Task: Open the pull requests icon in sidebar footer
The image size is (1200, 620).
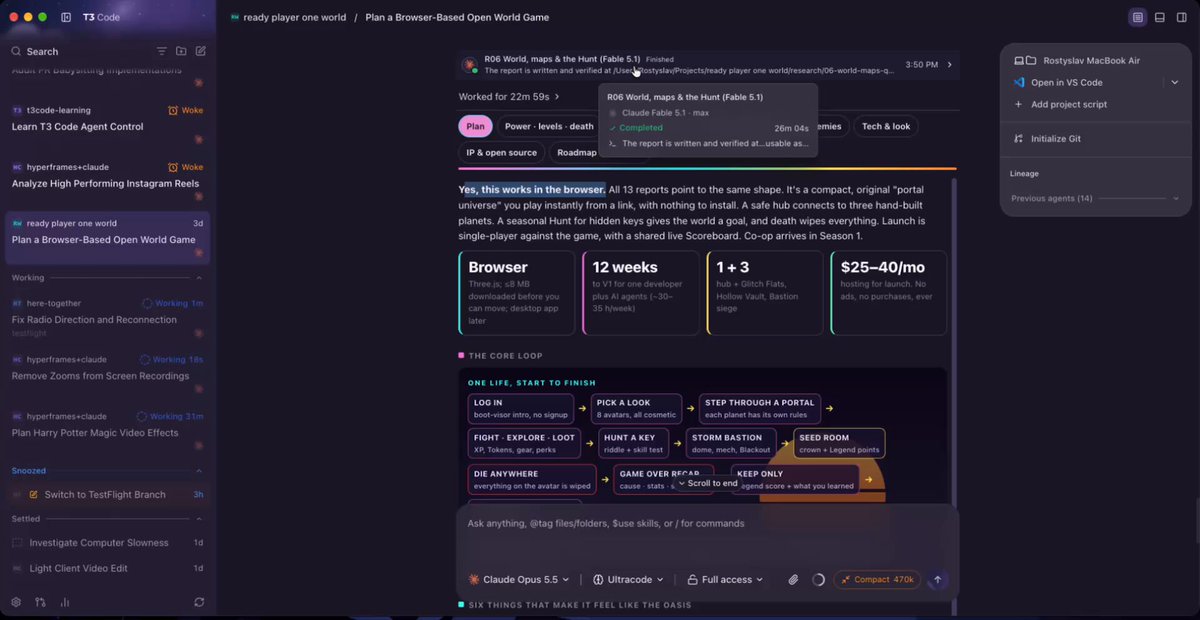Action: coord(40,602)
